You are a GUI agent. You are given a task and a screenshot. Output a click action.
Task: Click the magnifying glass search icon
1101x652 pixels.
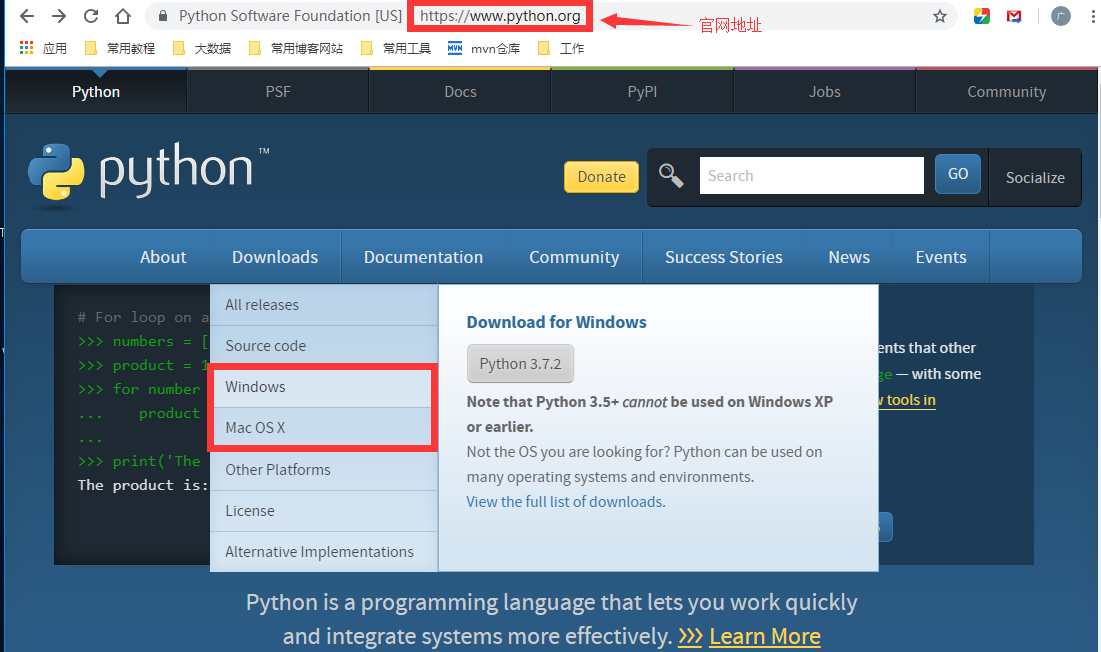click(x=671, y=175)
